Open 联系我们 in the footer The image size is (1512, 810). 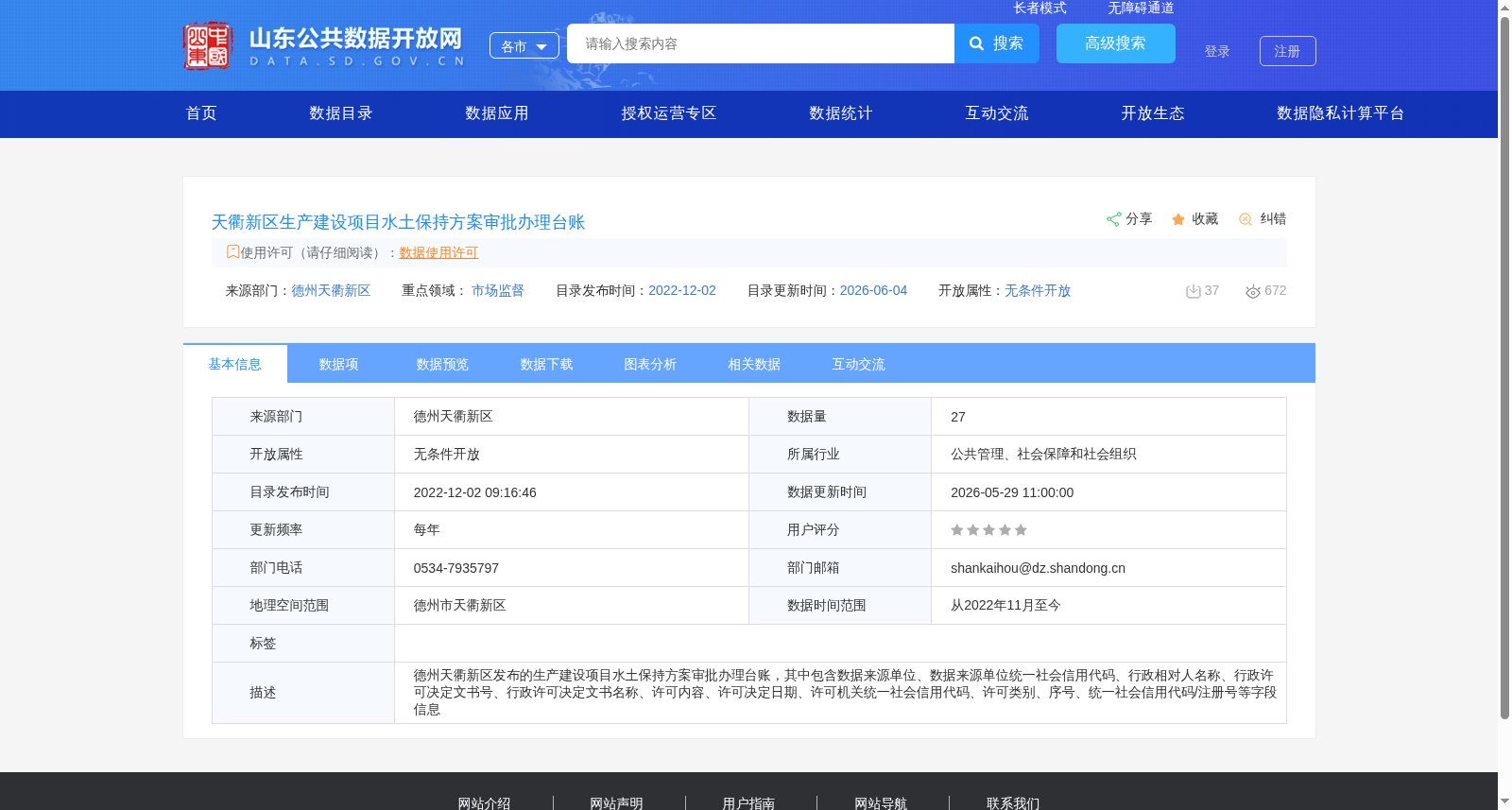pyautogui.click(x=1013, y=803)
